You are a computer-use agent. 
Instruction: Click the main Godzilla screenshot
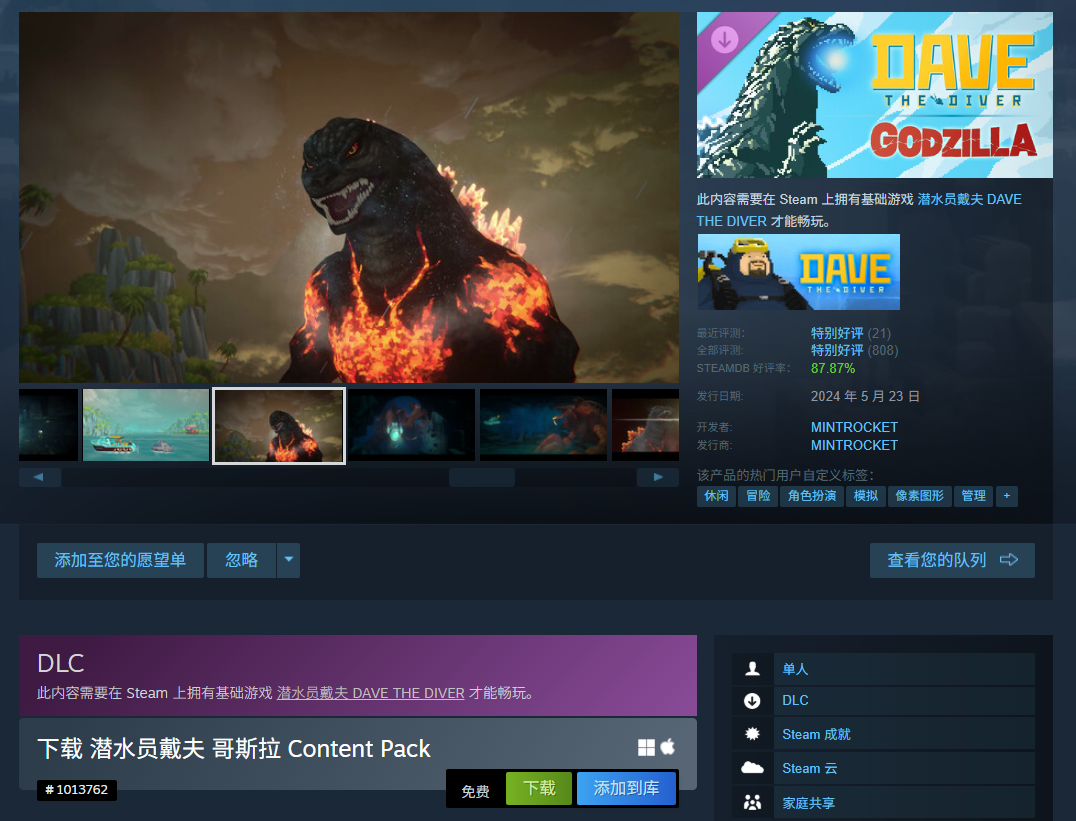[349, 197]
